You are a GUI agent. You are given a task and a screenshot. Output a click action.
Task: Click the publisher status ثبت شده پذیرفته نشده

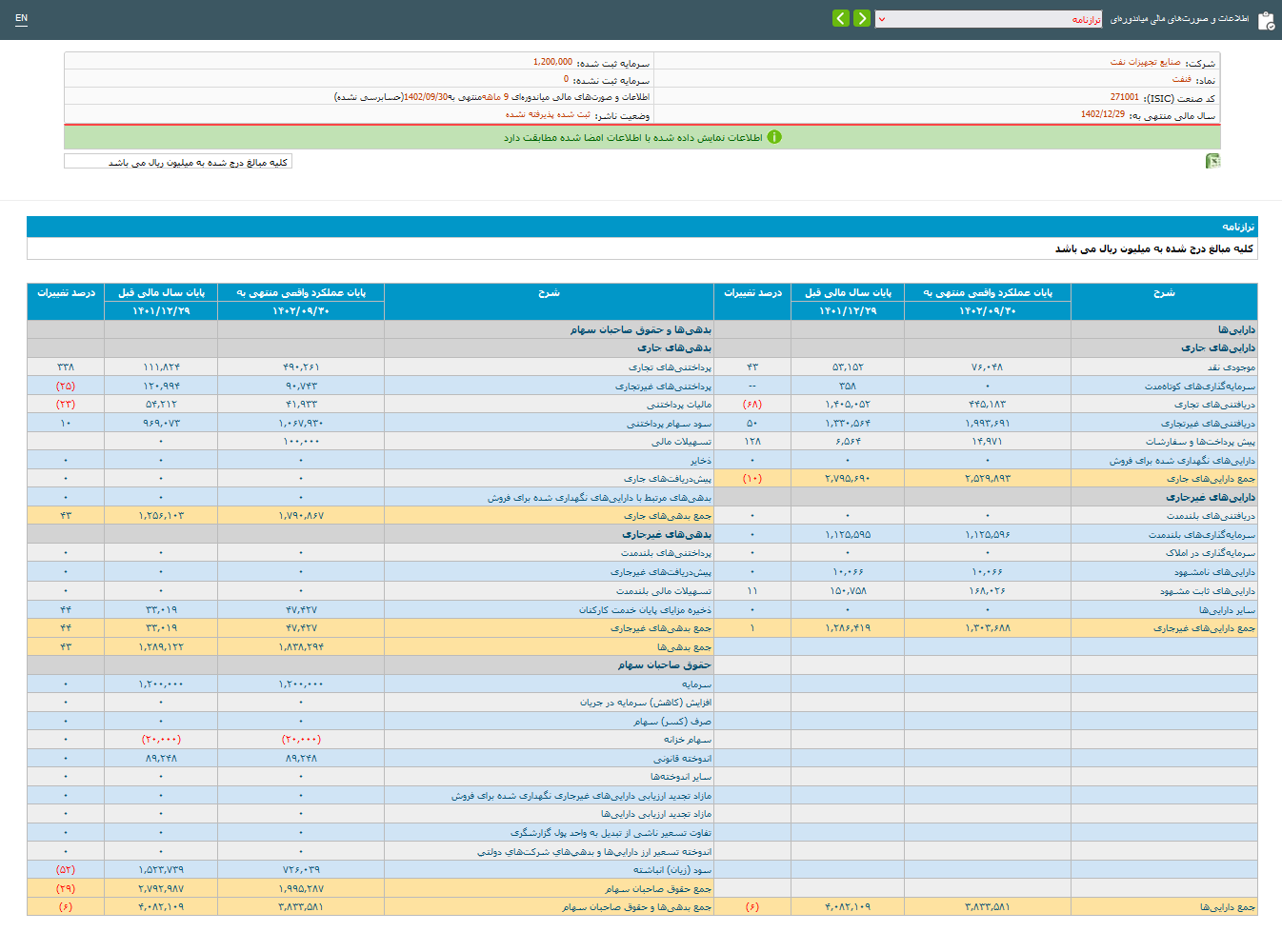[x=548, y=115]
